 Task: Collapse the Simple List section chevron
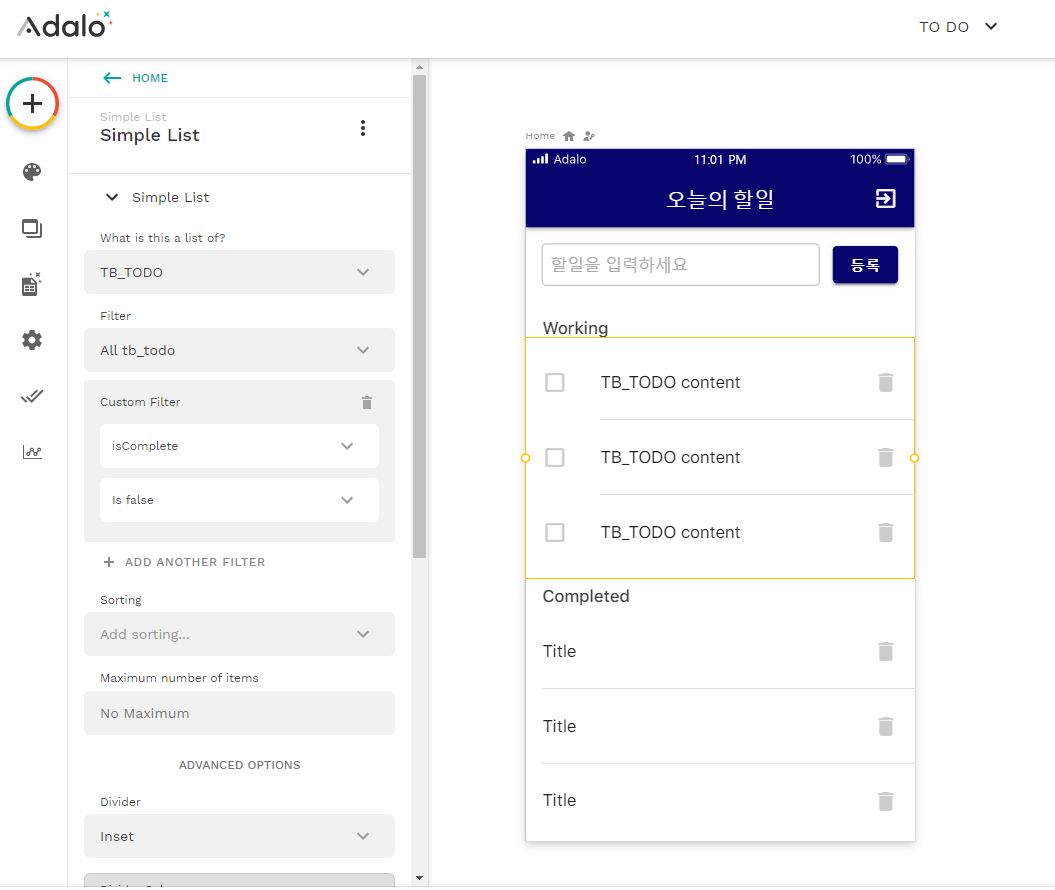click(112, 197)
